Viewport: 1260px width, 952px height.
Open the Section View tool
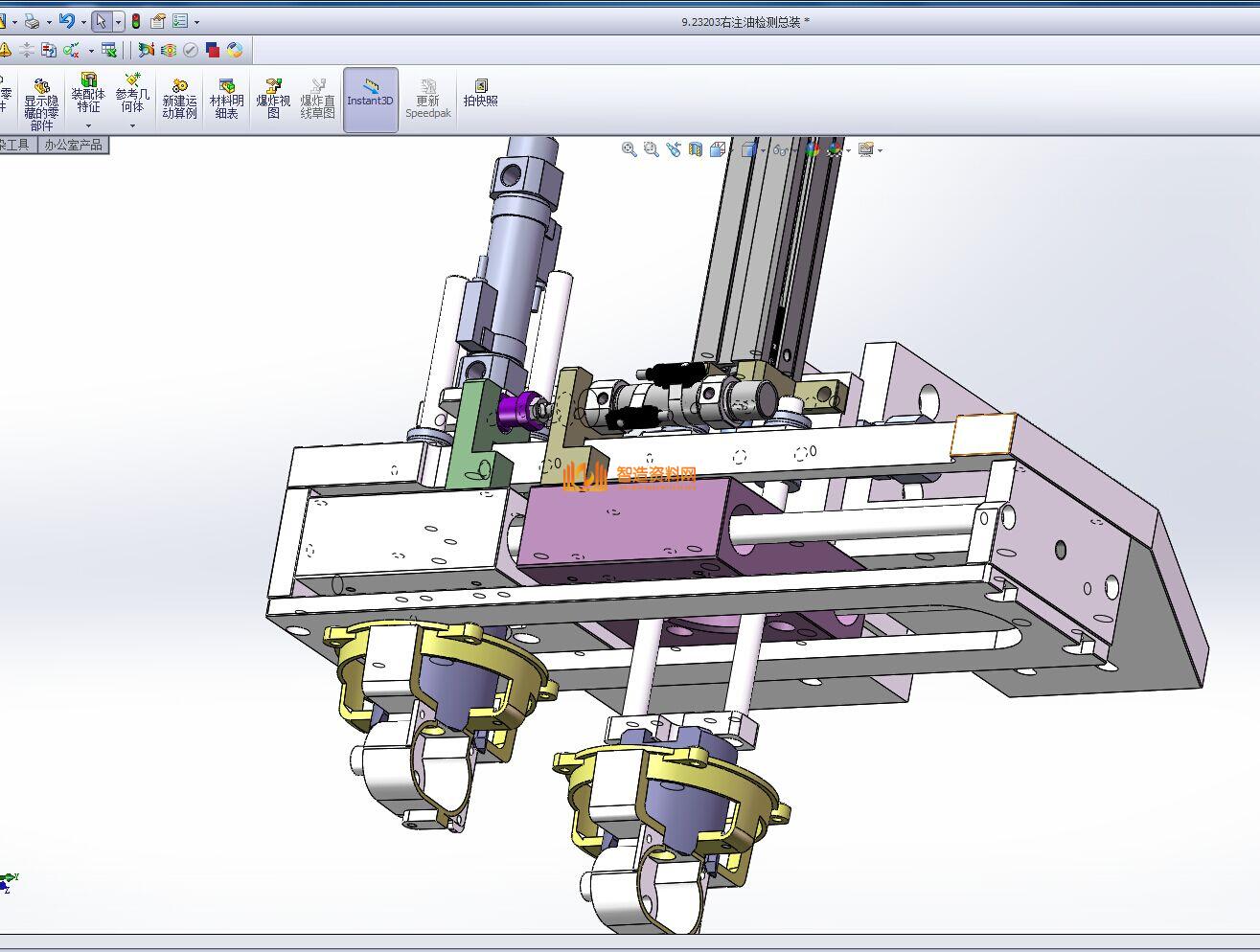696,149
